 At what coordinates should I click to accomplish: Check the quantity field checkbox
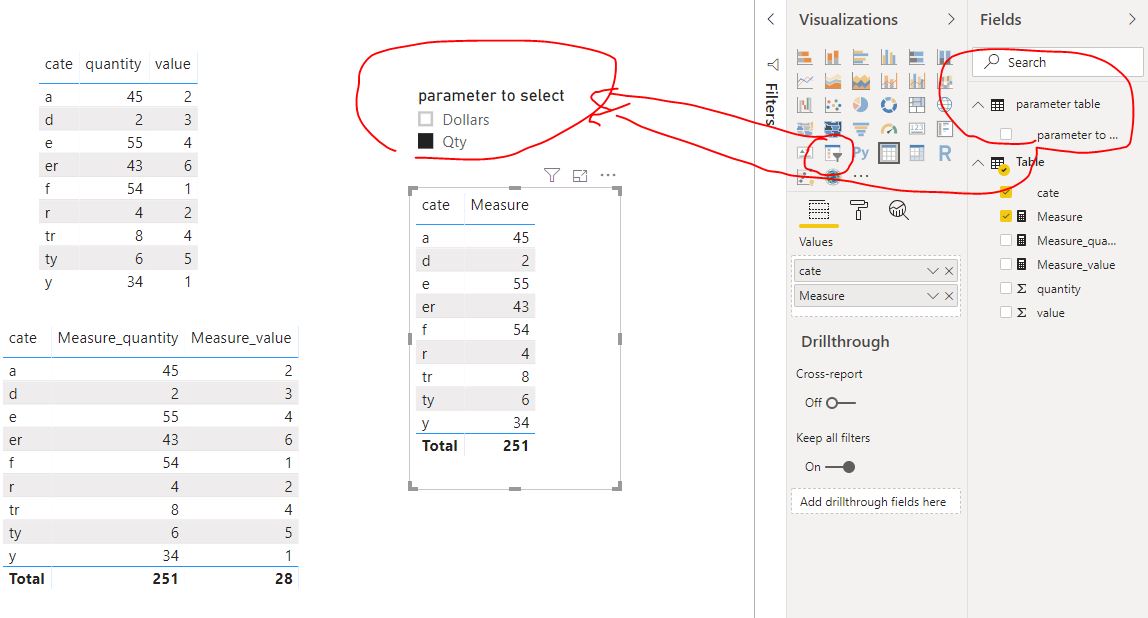(x=1006, y=288)
